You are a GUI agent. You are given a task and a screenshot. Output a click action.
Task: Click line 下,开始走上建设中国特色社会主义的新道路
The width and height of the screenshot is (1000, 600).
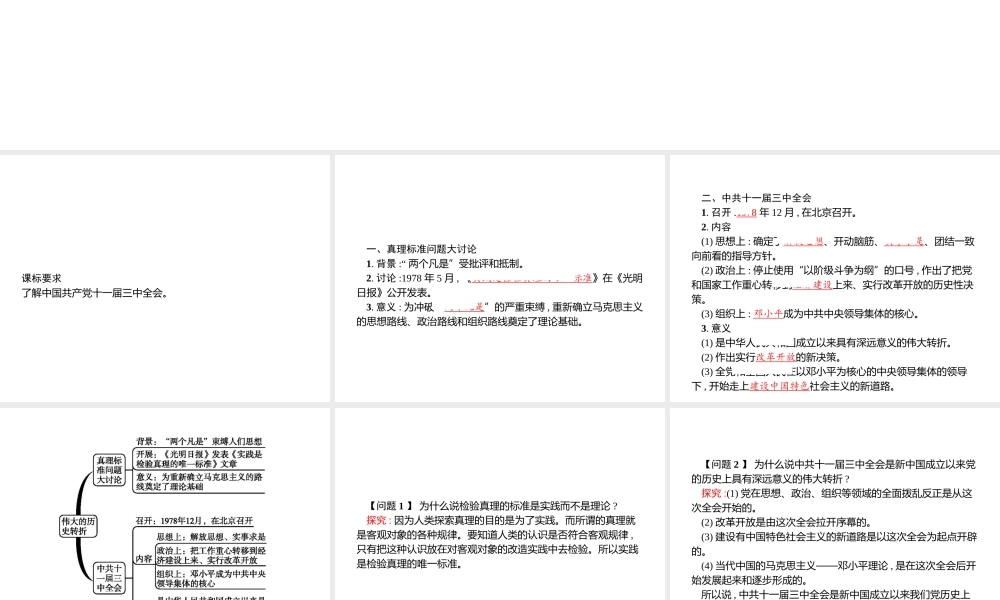(793, 386)
